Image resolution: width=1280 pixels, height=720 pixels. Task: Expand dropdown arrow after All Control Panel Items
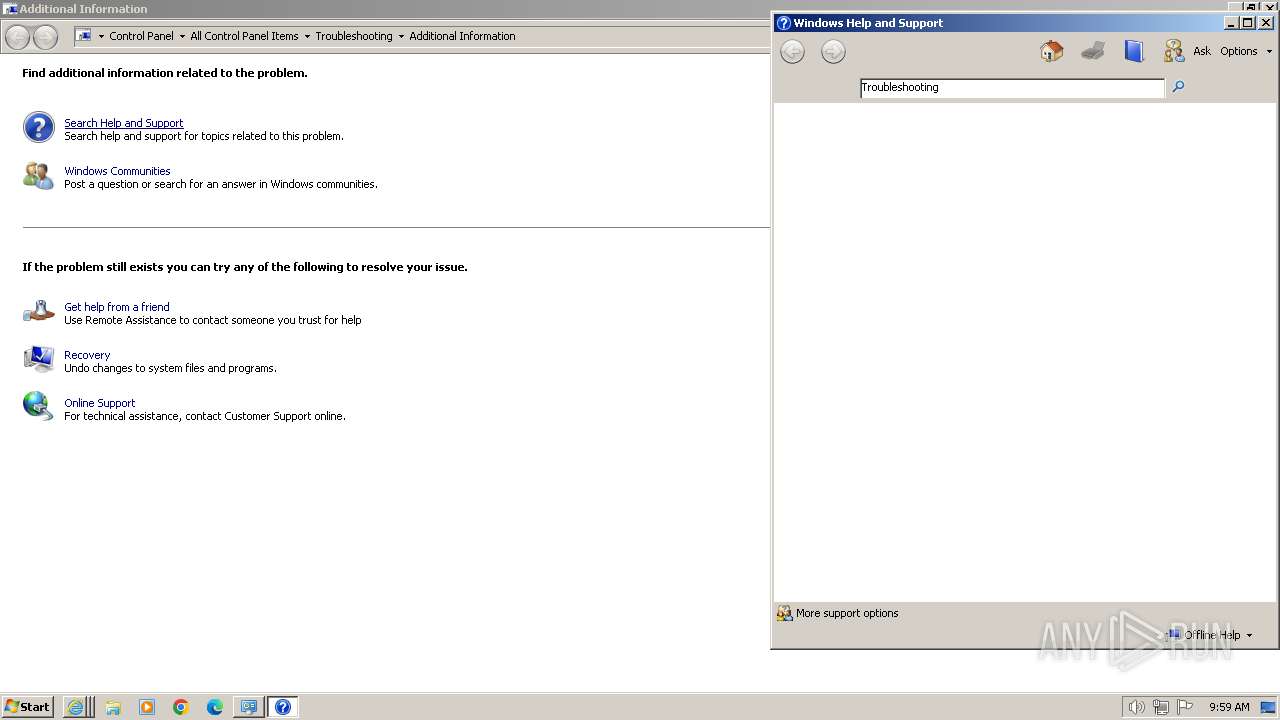(x=307, y=36)
